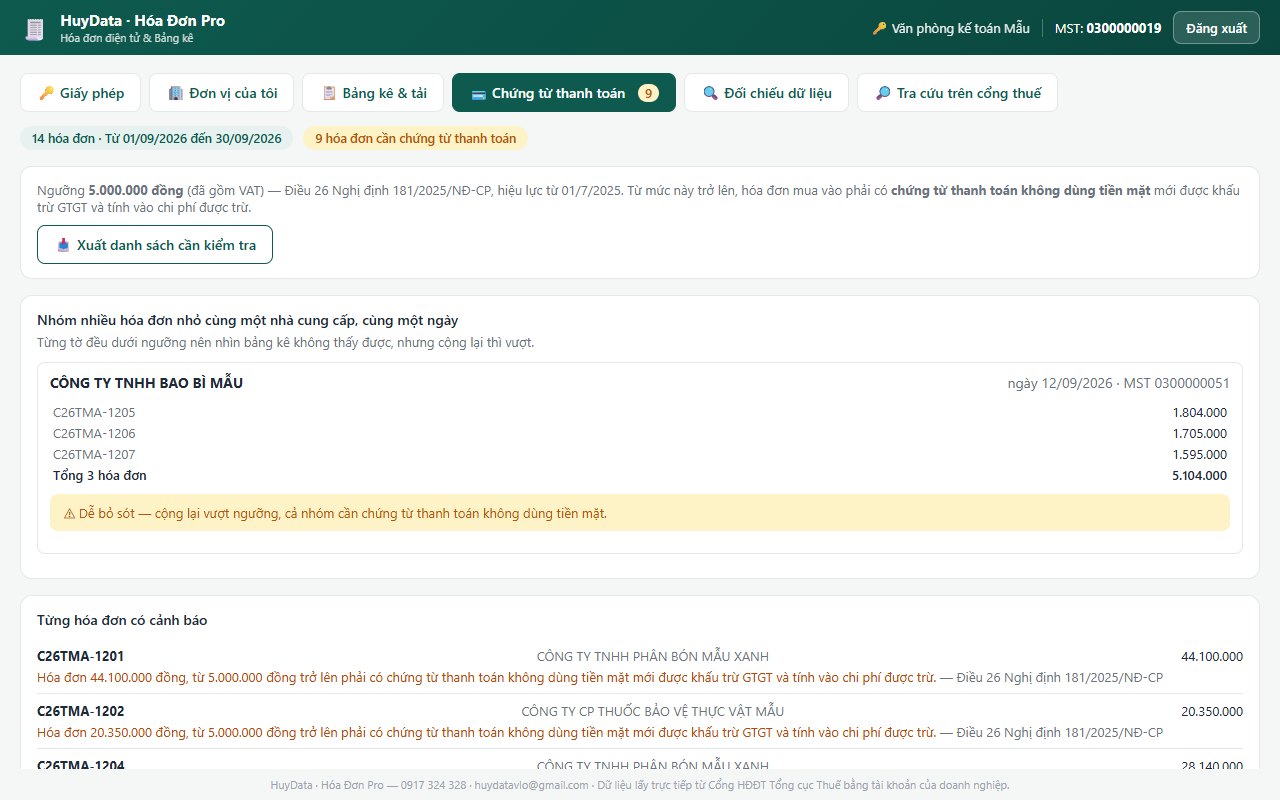Click the key icon in Giấy phép tab

pos(46,93)
